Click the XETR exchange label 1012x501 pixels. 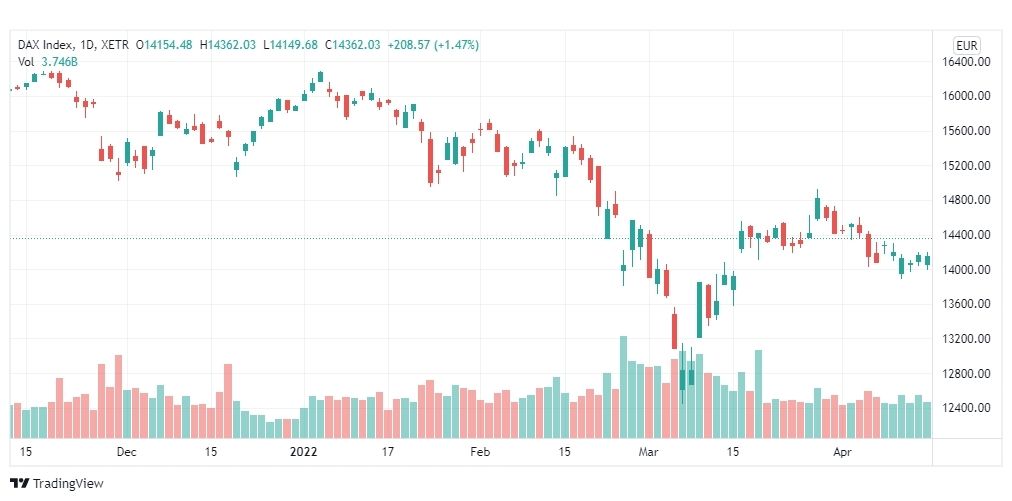(x=114, y=45)
